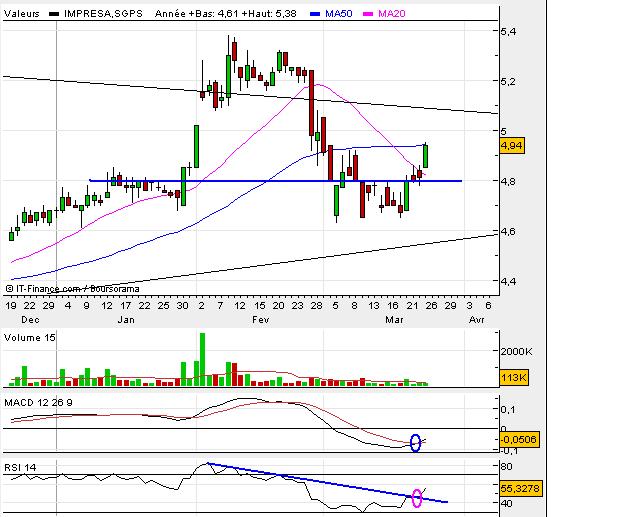Click the 5,4 price axis label
The image size is (640, 517).
tap(508, 31)
